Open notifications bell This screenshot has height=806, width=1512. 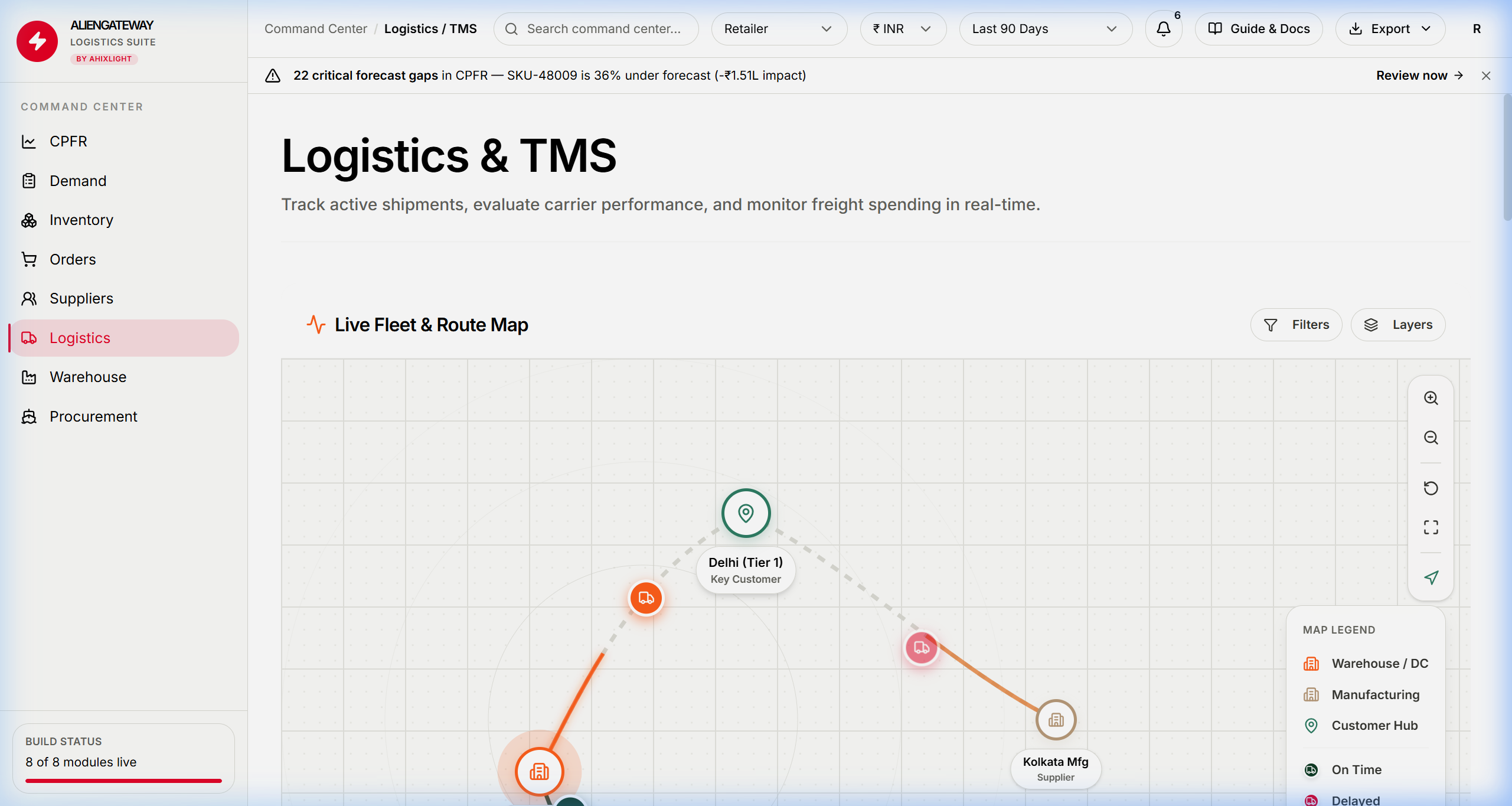pyautogui.click(x=1163, y=29)
